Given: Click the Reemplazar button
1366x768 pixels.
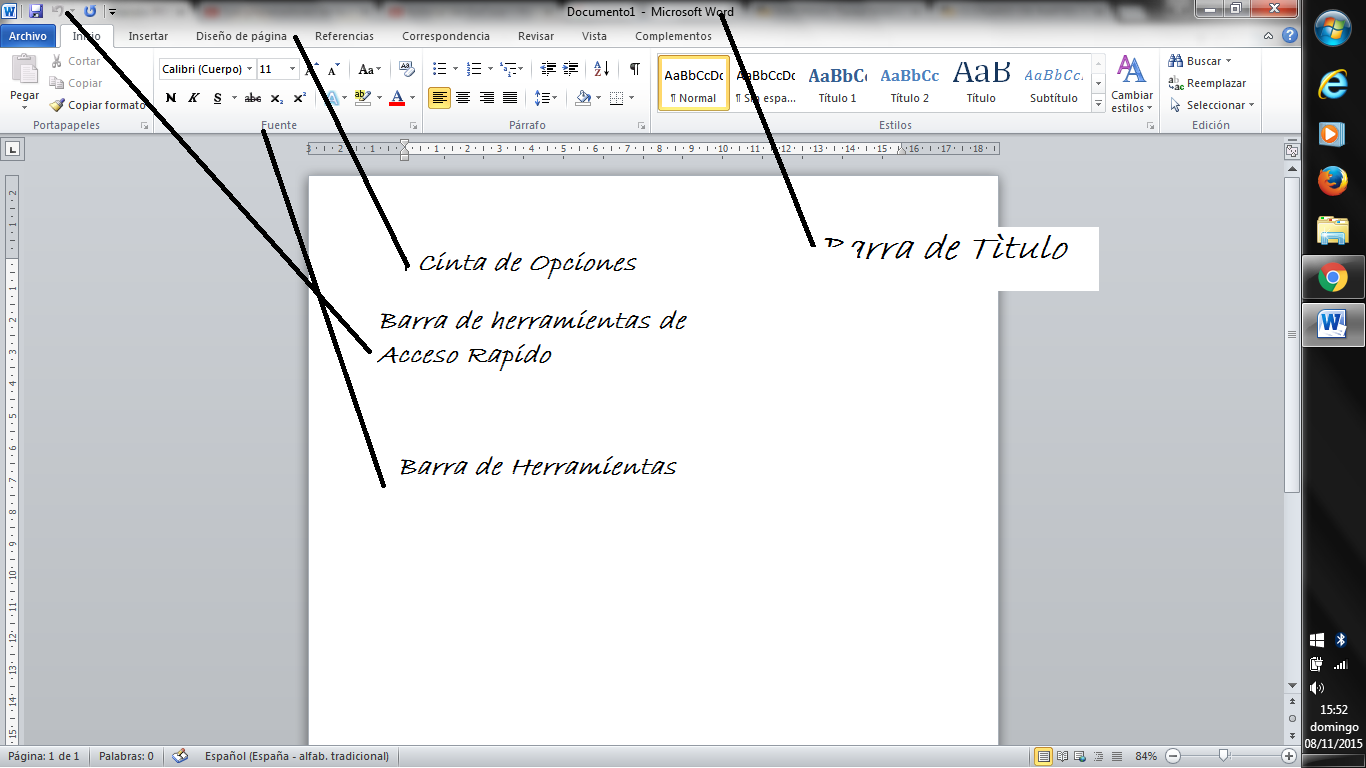Looking at the screenshot, I should point(1208,83).
